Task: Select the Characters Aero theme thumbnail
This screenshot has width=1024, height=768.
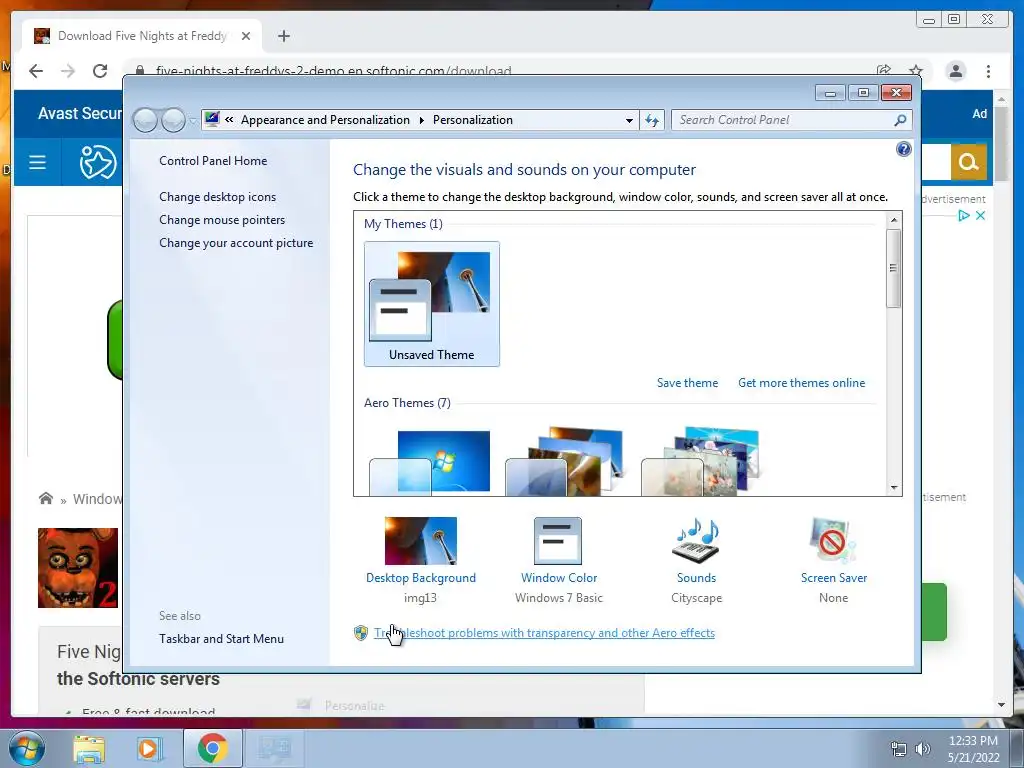Action: 703,462
